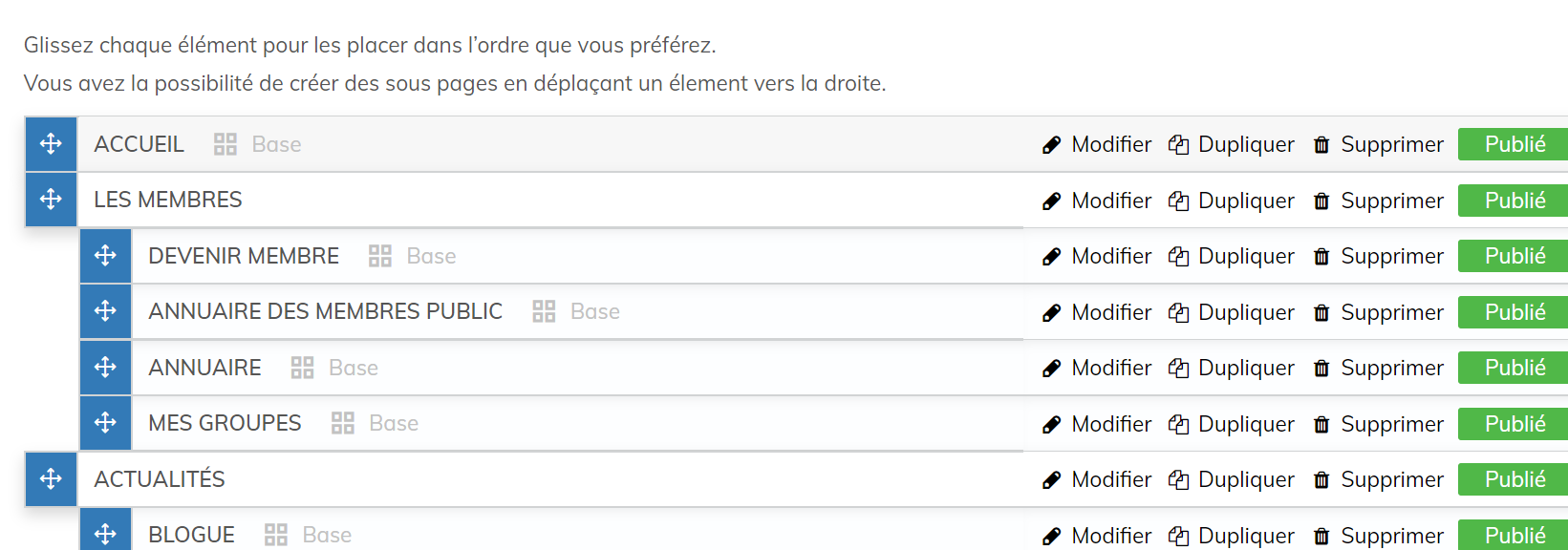Screen dimensions: 1568x550
Task: Delete the MES GROUPES page
Action: click(1378, 424)
